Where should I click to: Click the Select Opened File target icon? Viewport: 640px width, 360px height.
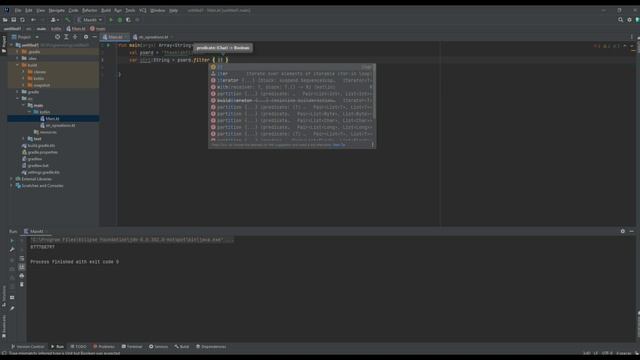point(57,37)
